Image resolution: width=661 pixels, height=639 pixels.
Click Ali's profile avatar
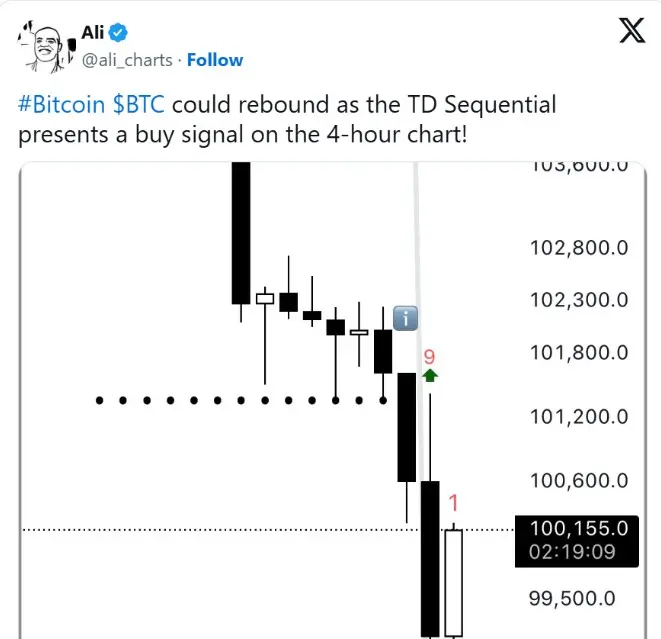pos(43,45)
